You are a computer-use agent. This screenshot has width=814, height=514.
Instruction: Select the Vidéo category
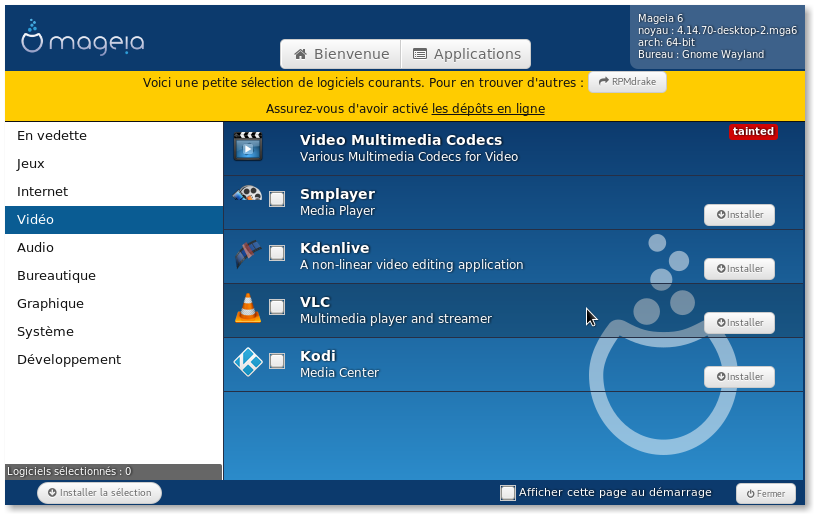point(114,220)
